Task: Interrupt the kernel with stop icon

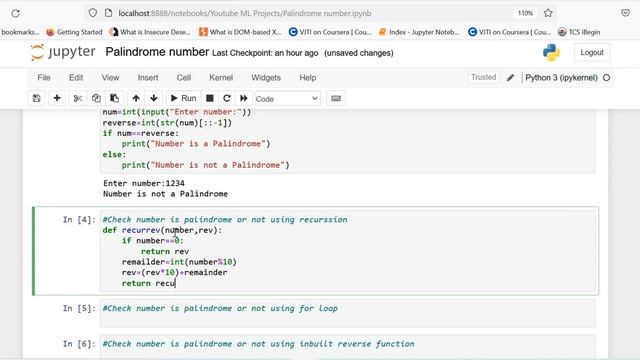Action: coord(210,98)
